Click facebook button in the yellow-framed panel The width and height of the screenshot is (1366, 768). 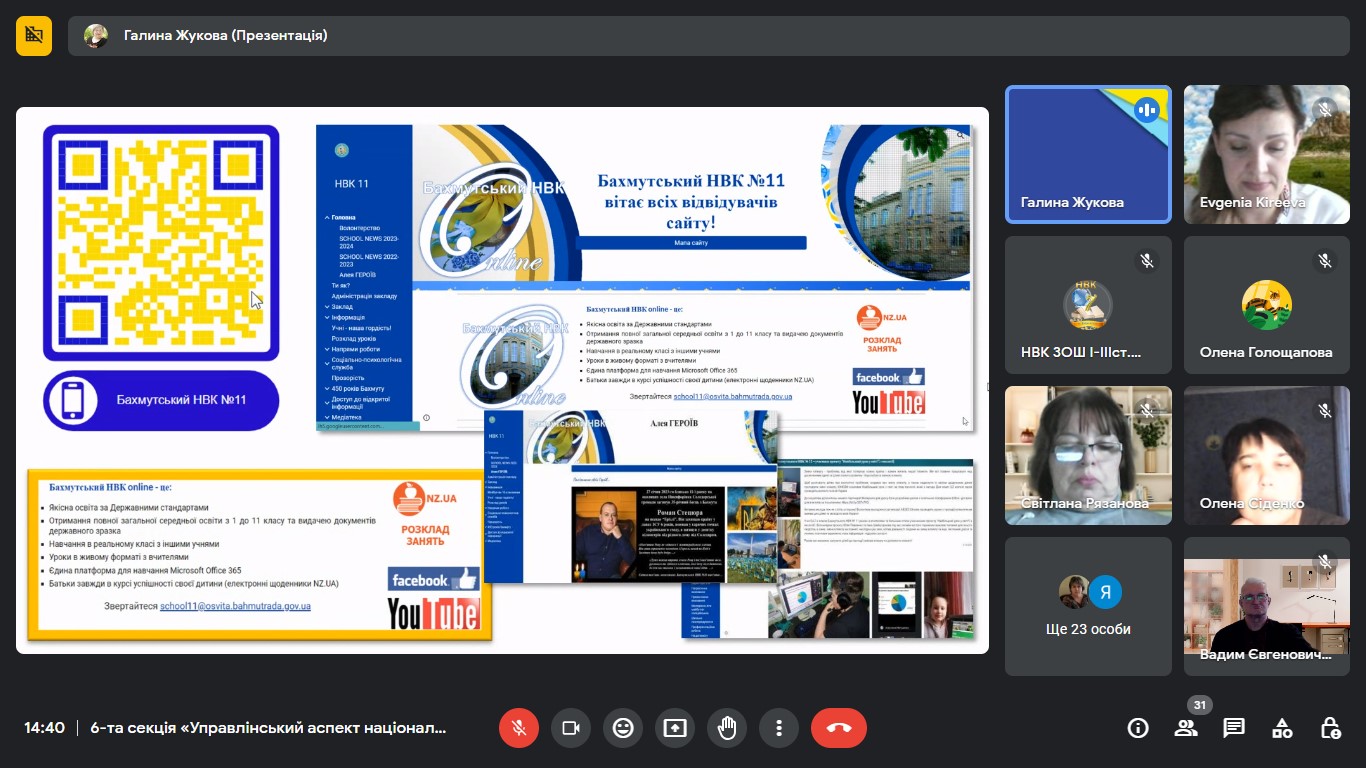433,579
